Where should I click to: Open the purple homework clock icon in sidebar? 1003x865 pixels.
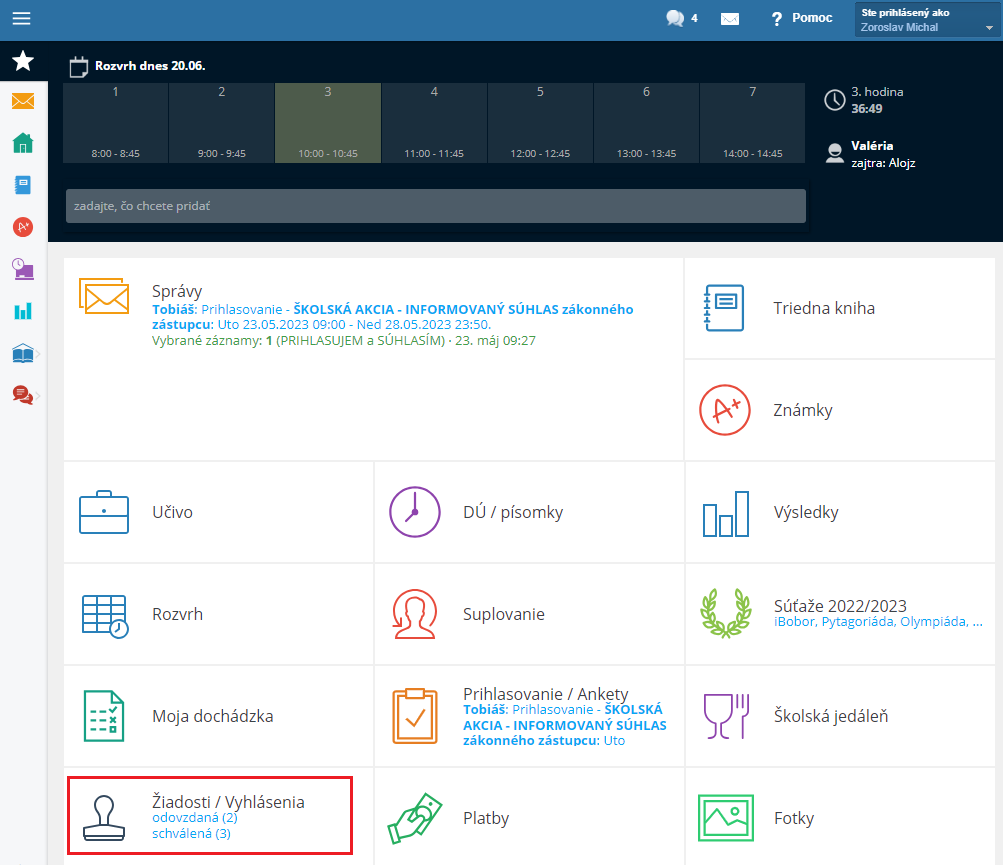pyautogui.click(x=23, y=269)
